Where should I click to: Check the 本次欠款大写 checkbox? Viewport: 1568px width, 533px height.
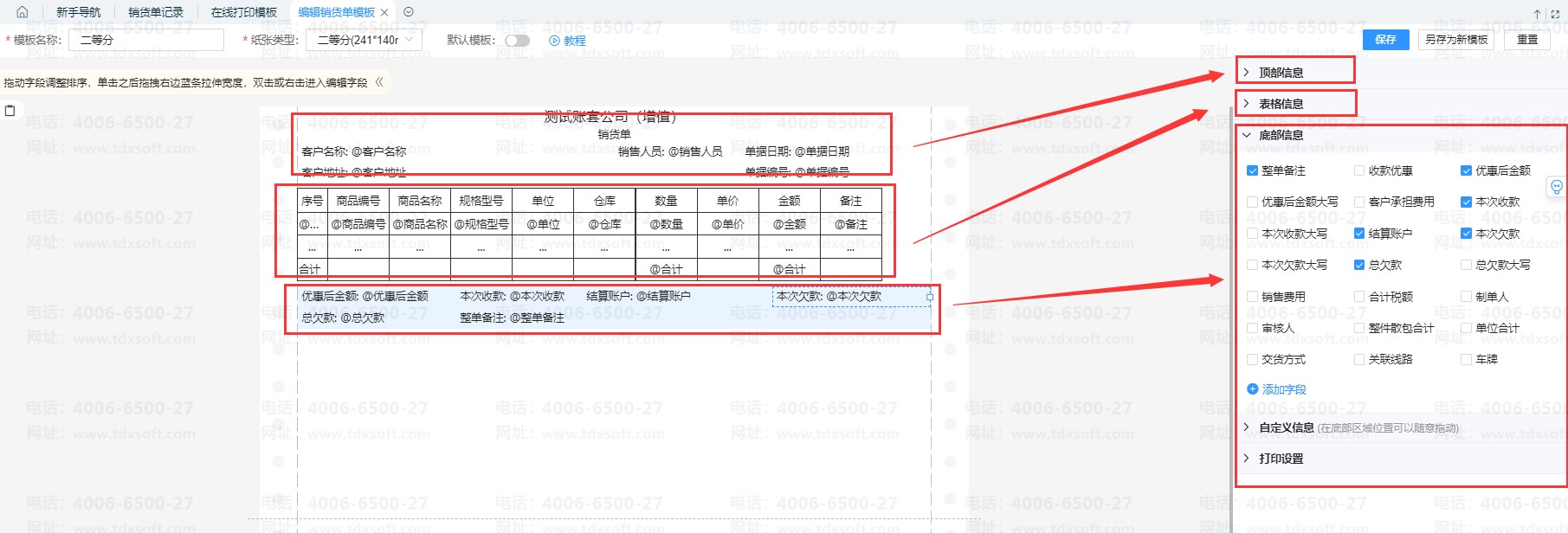click(x=1252, y=265)
